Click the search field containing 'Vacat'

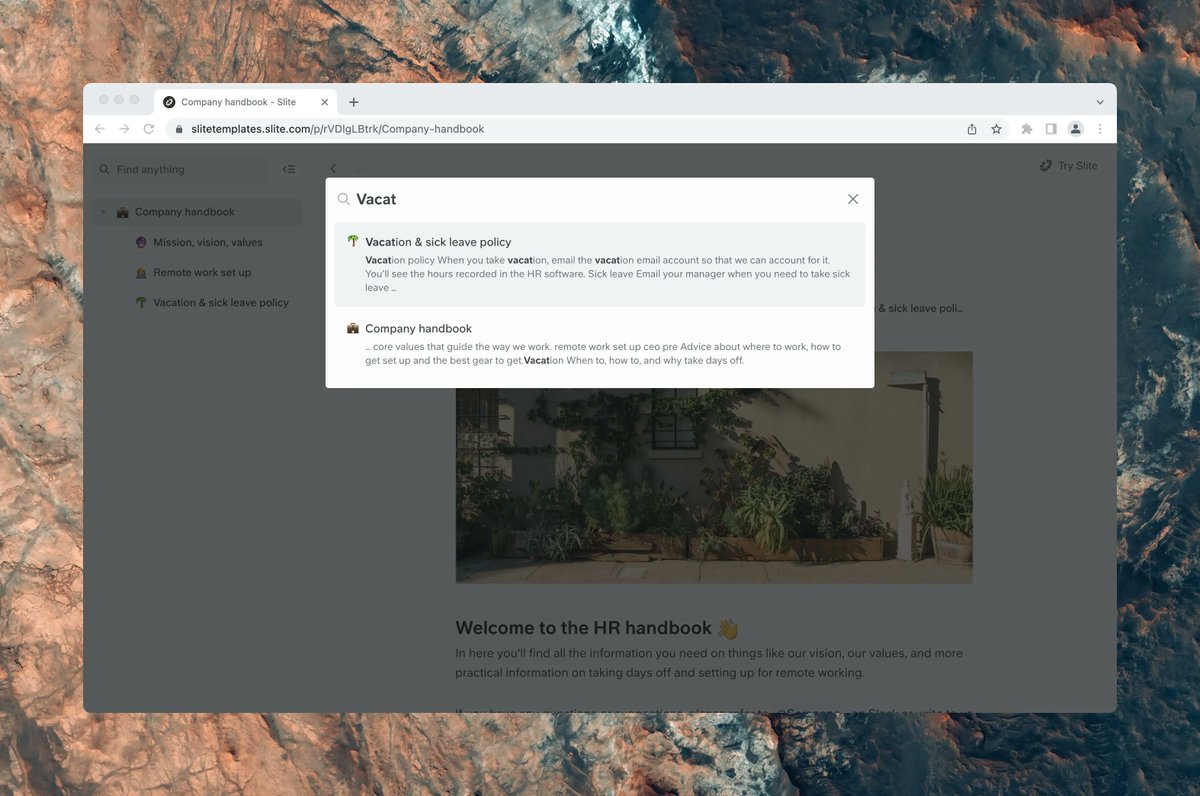pos(600,199)
